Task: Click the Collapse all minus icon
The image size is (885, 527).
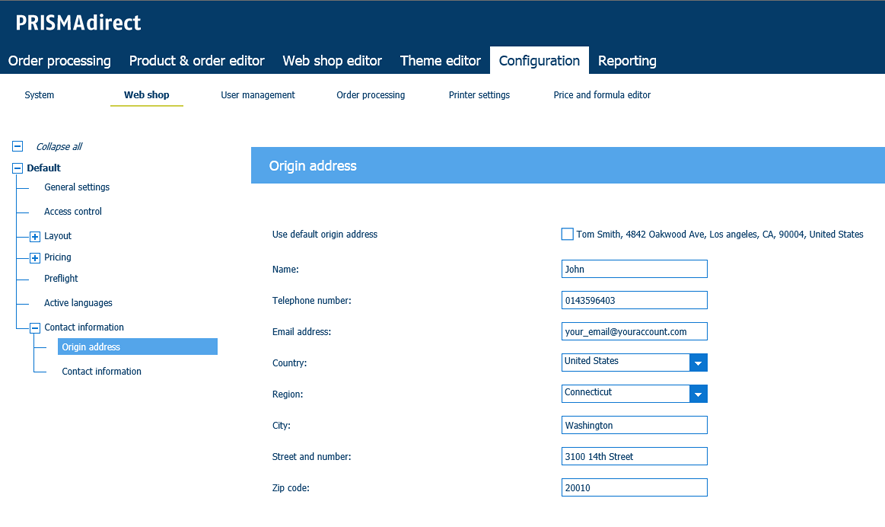Action: tap(17, 147)
